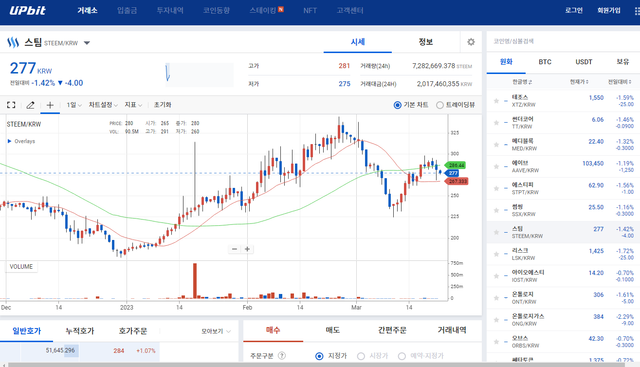Open 차트설정 dropdown menu

coord(103,105)
